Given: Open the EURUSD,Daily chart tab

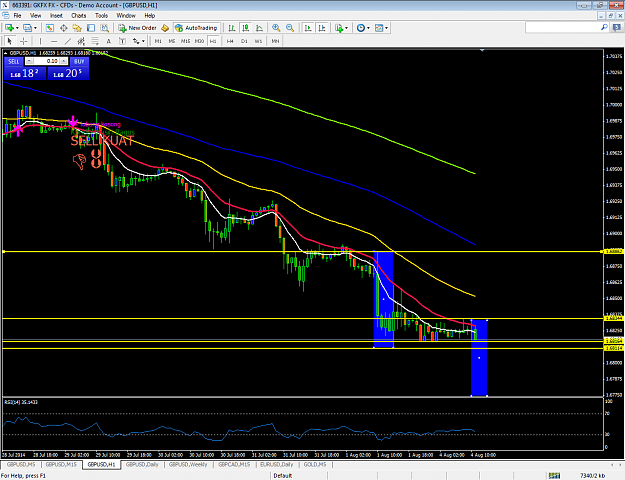Looking at the screenshot, I should (276, 464).
